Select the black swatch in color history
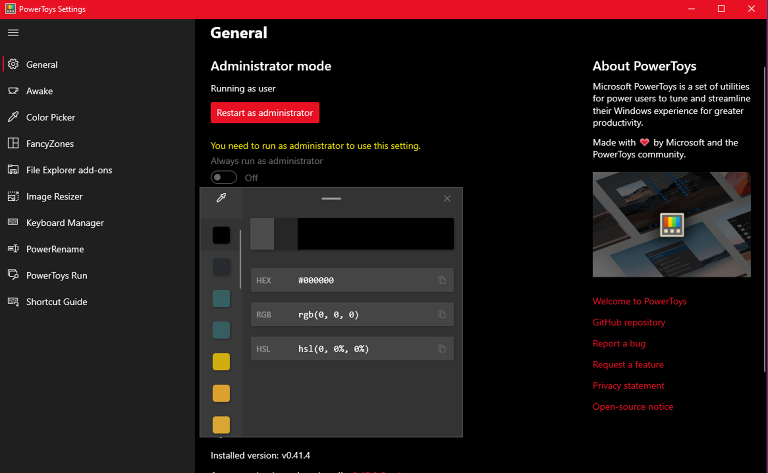768x473 pixels. point(221,235)
